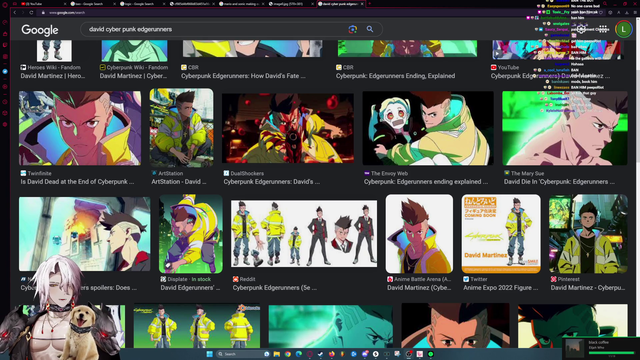
Task: Open DualShockers Cyberpunk Edgerunners: David's link
Action: click(x=272, y=182)
